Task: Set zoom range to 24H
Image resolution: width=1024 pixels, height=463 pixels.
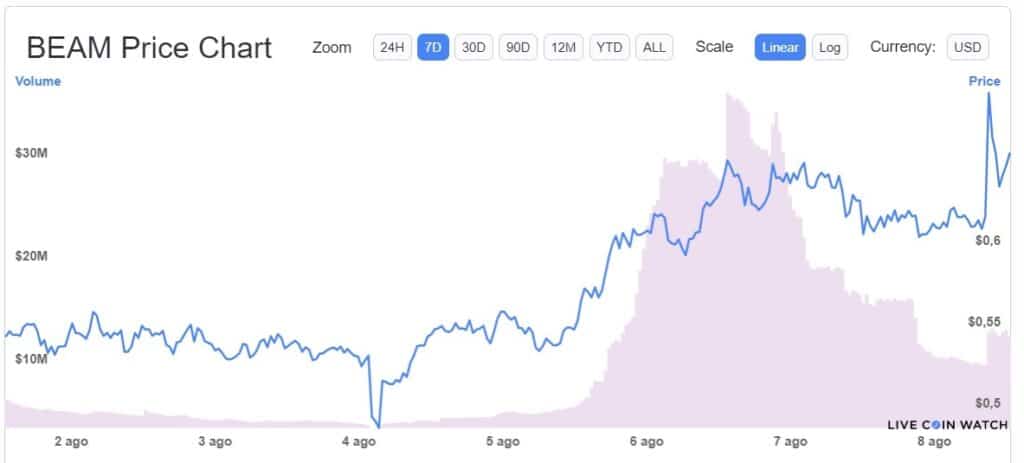Action: (391, 47)
